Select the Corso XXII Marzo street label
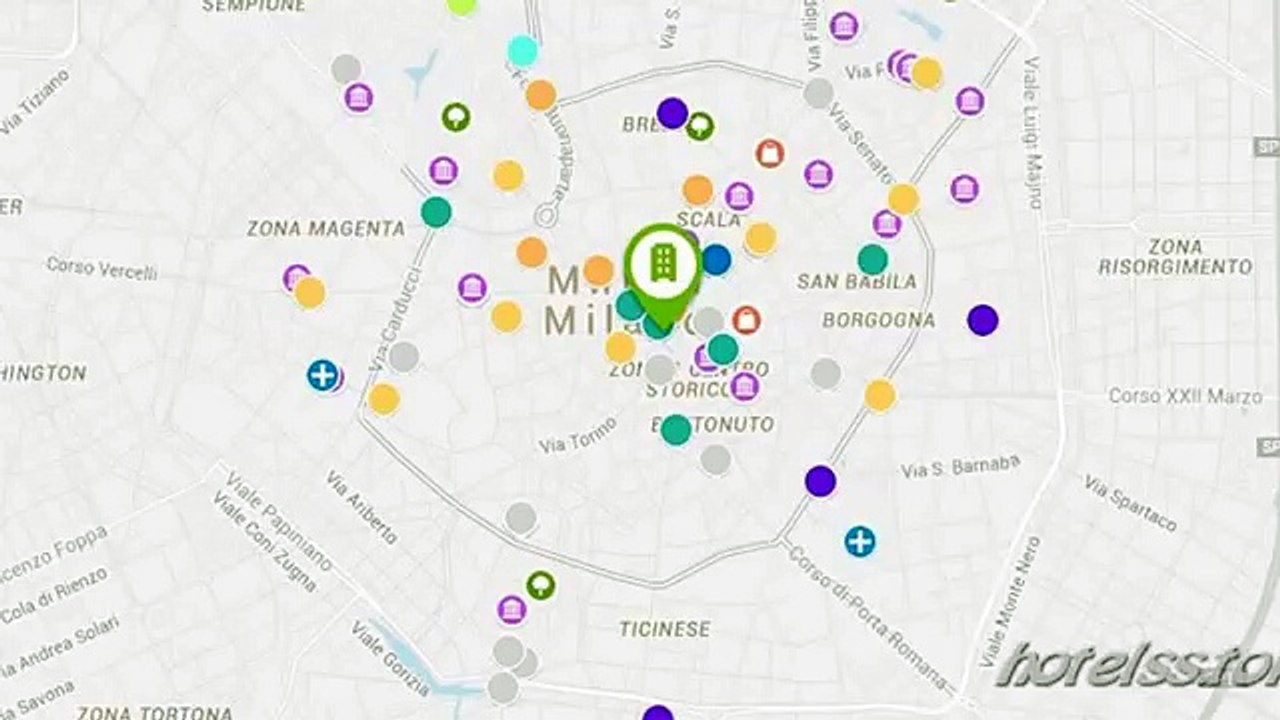Image resolution: width=1280 pixels, height=720 pixels. pos(1185,397)
